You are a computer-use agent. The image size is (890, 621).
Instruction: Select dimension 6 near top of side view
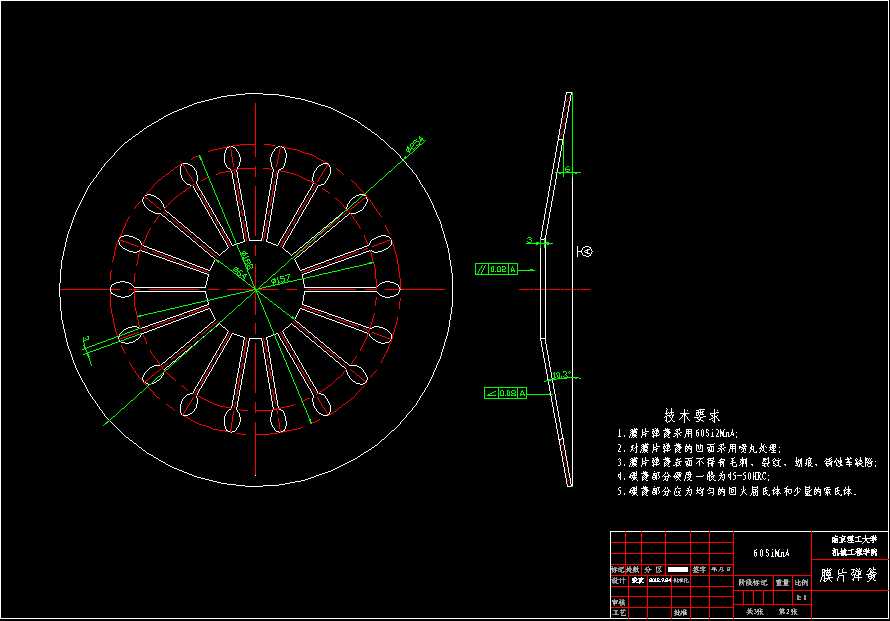click(x=566, y=171)
